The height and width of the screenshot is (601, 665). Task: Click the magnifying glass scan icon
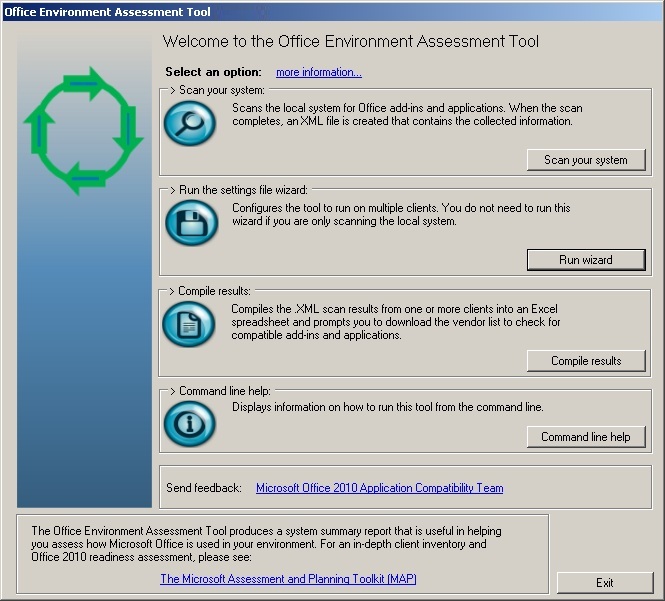click(x=190, y=123)
